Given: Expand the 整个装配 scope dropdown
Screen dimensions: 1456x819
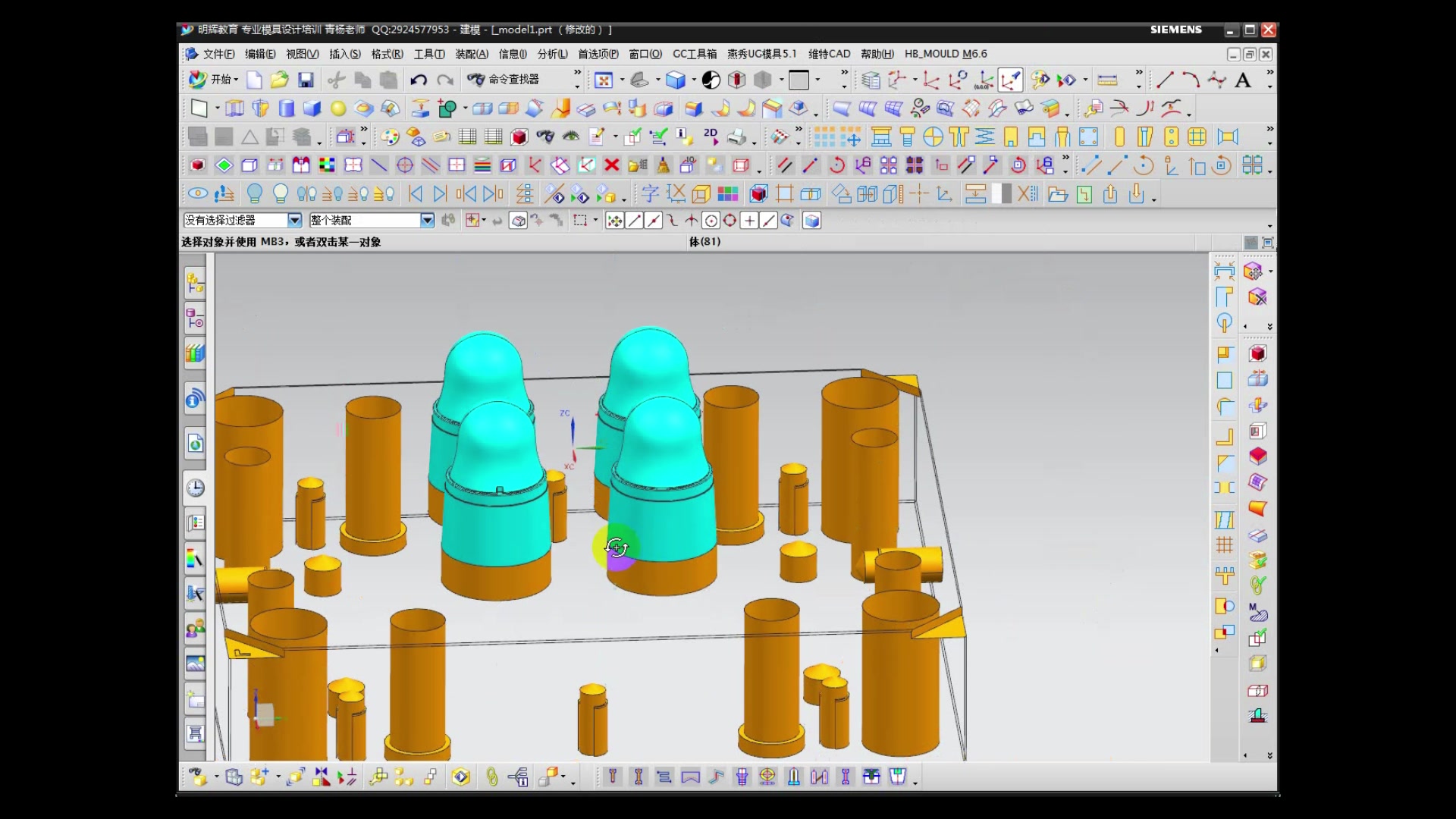Looking at the screenshot, I should (427, 221).
